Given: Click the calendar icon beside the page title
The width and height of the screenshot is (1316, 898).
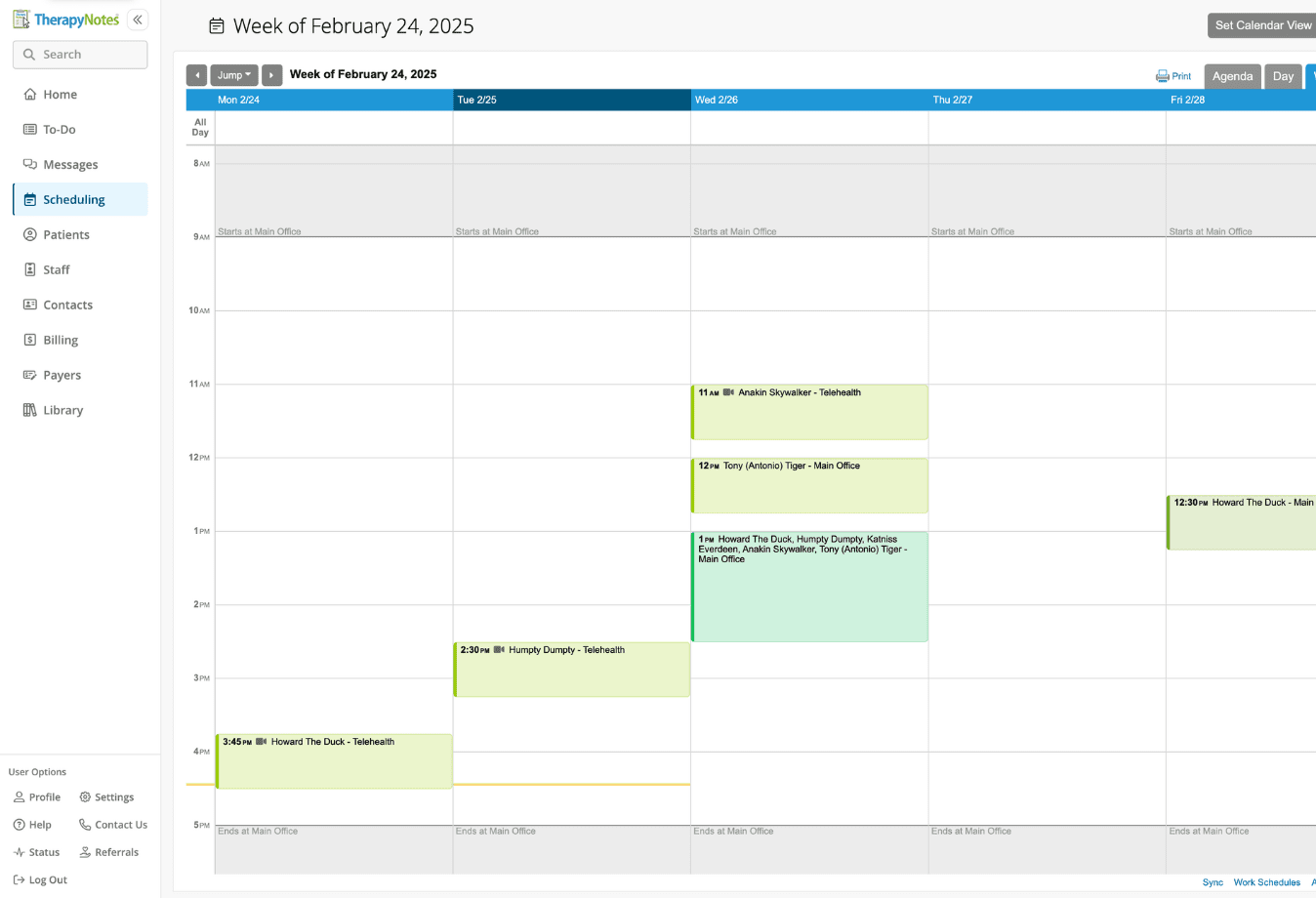Looking at the screenshot, I should [x=217, y=26].
